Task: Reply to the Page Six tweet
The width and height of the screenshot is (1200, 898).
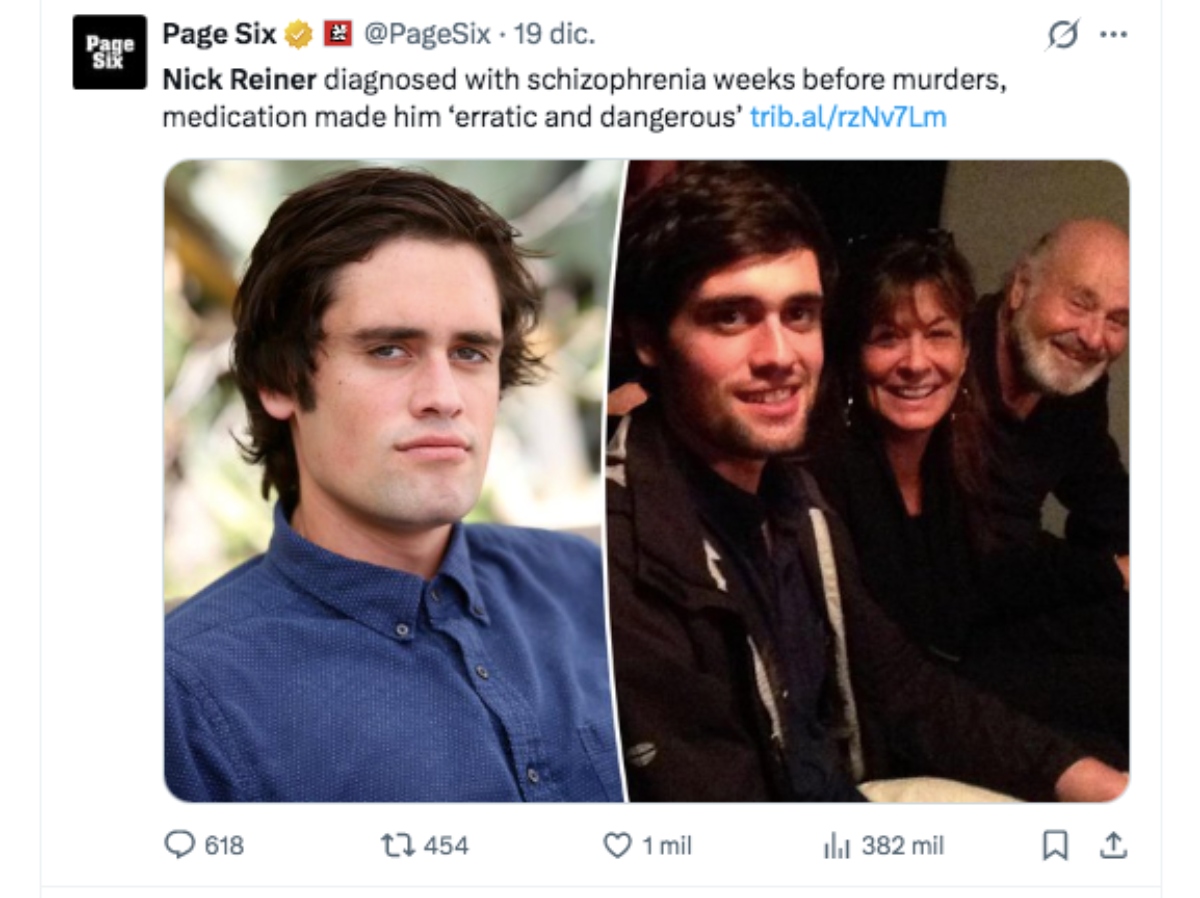Action: click(180, 846)
